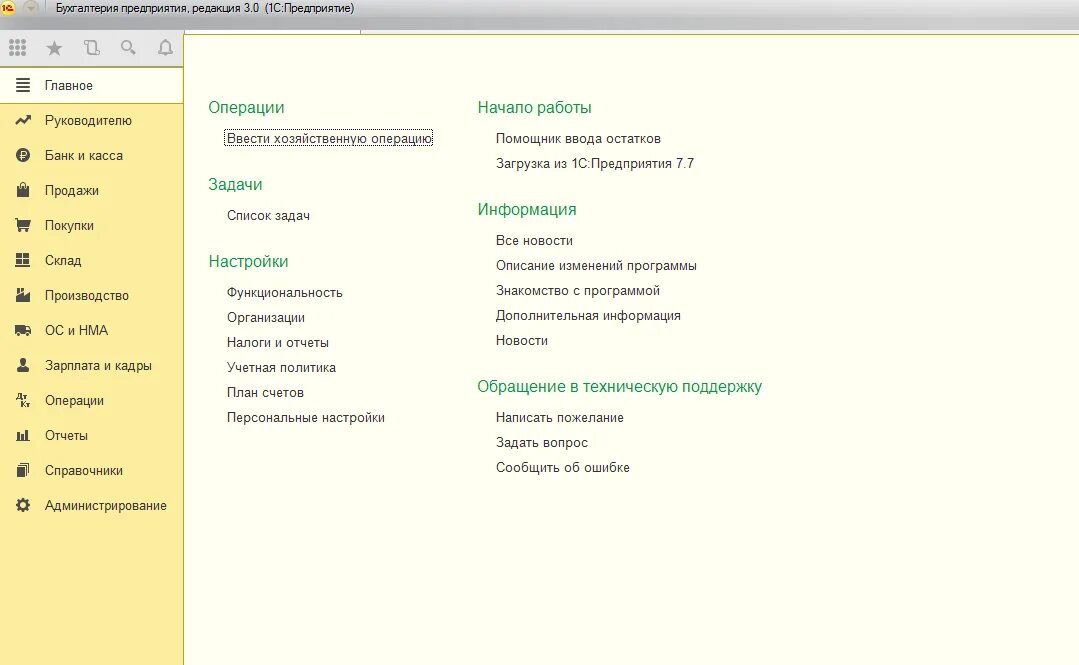Click the Администрирование gear icon
The width and height of the screenshot is (1079, 665).
[23, 505]
